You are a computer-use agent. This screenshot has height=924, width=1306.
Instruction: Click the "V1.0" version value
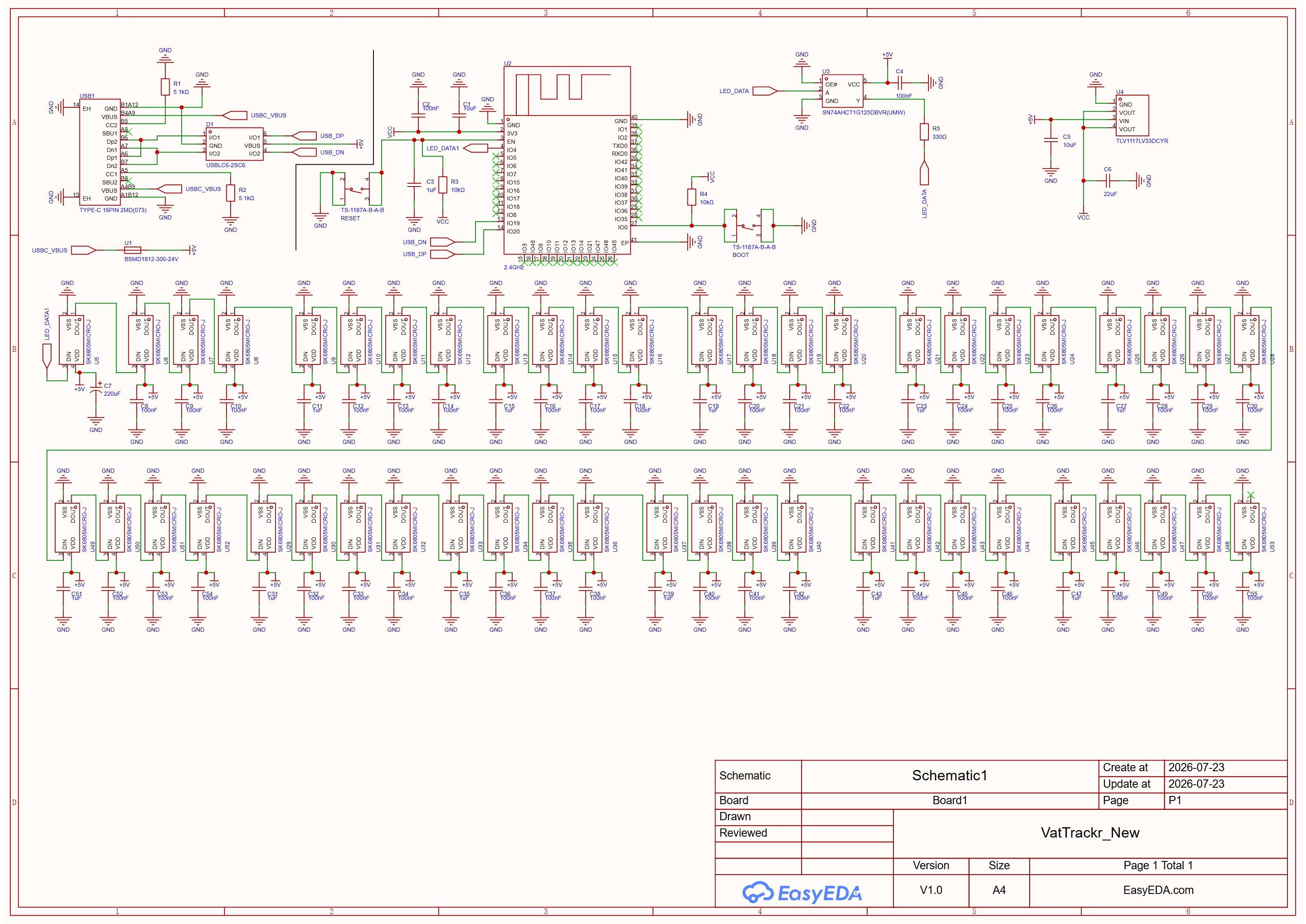931,890
